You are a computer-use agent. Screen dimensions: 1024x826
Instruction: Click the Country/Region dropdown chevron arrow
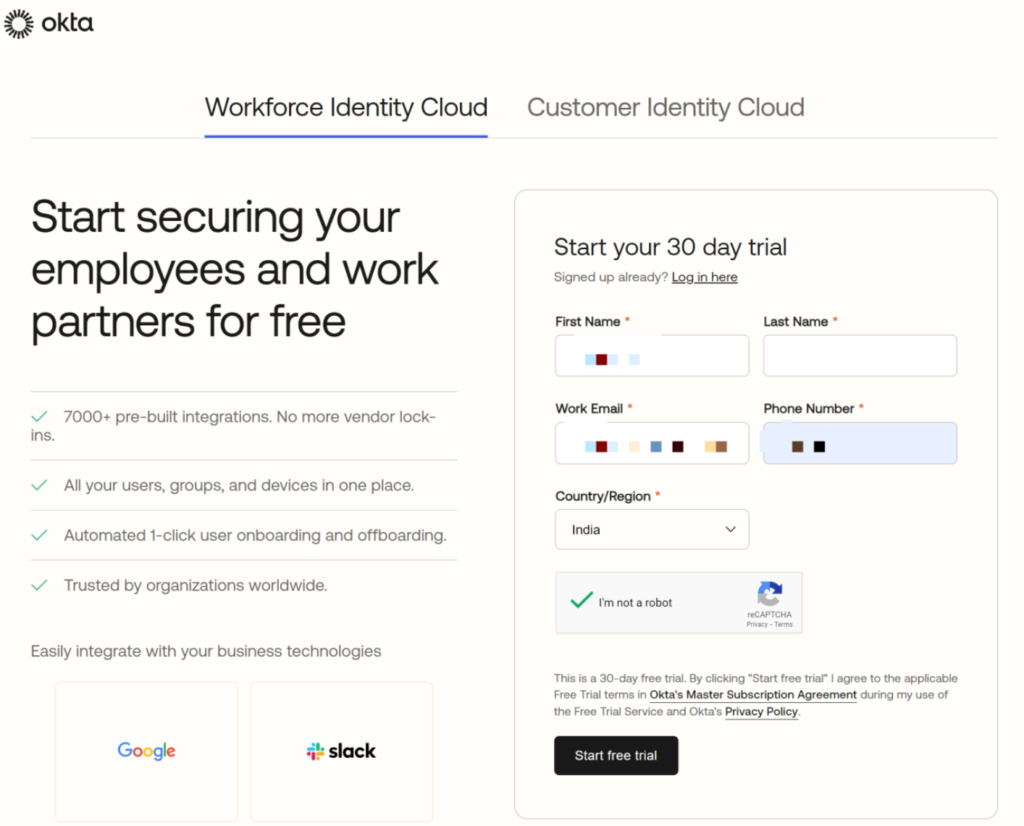730,529
